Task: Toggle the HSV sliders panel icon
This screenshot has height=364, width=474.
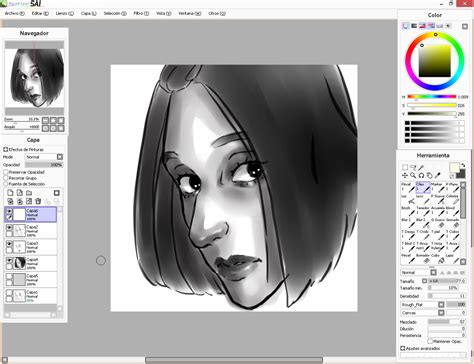Action: [422, 26]
